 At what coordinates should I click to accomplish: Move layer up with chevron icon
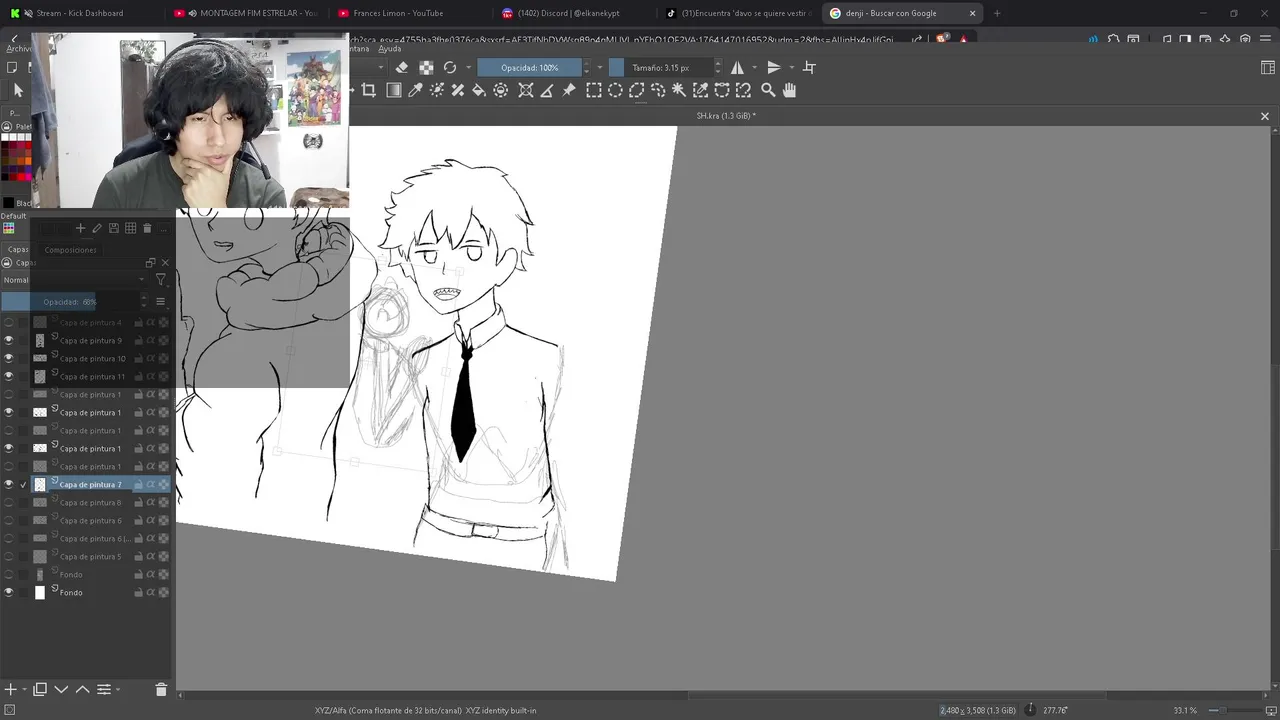(83, 689)
